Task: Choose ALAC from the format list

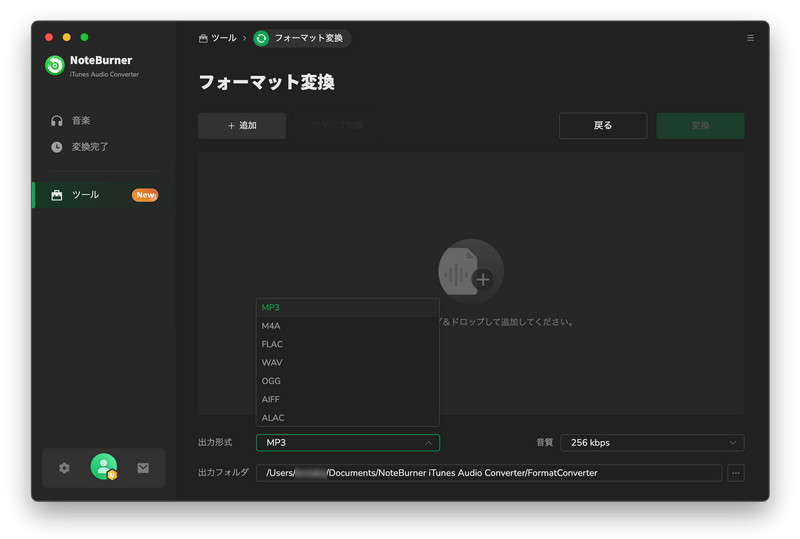Action: coord(347,418)
